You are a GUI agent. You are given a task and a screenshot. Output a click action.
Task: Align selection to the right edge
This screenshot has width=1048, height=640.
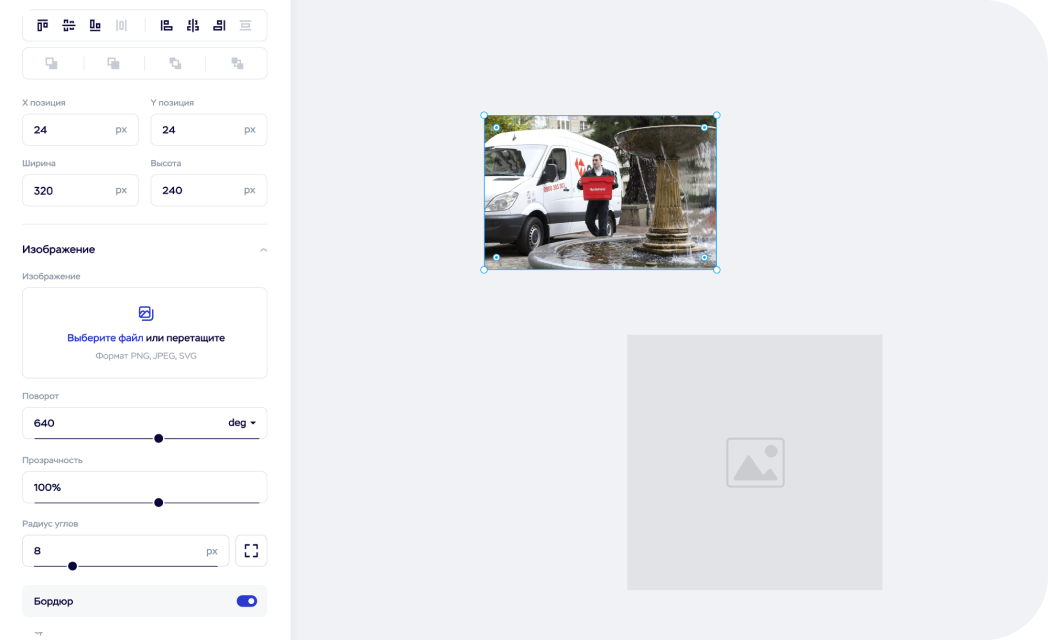219,25
